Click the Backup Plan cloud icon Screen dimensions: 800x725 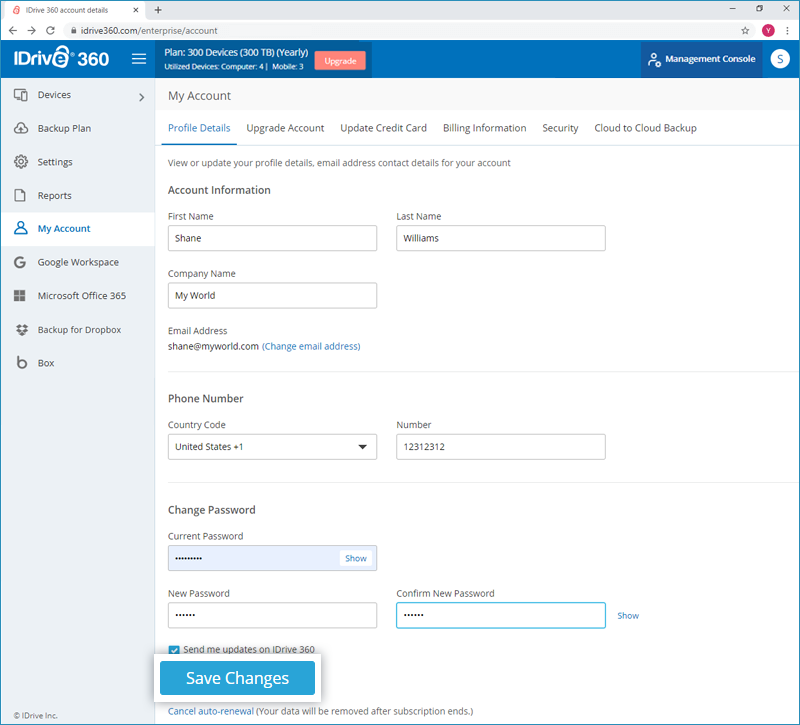coord(21,129)
